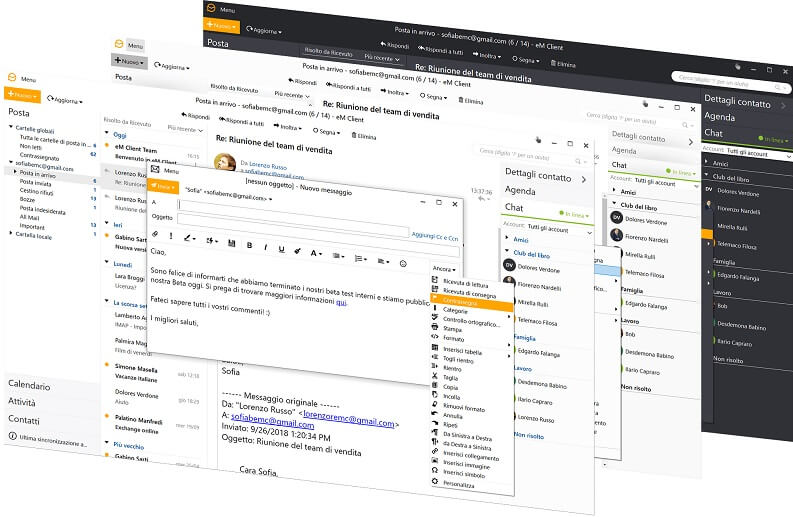
Task: Collapse the Cartelle globali tree node
Action: pos(11,126)
